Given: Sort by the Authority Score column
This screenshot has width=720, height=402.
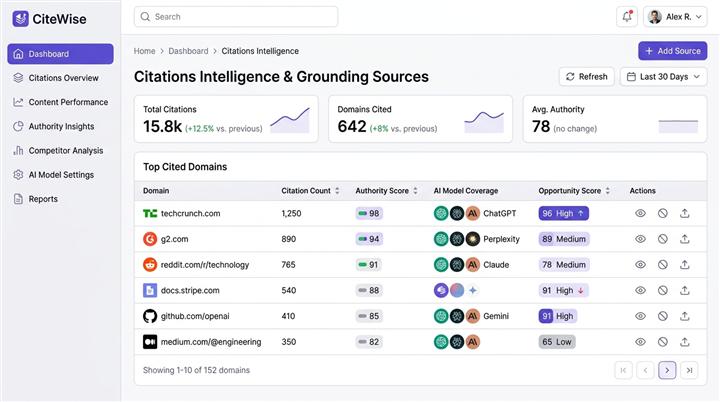Looking at the screenshot, I should 415,191.
